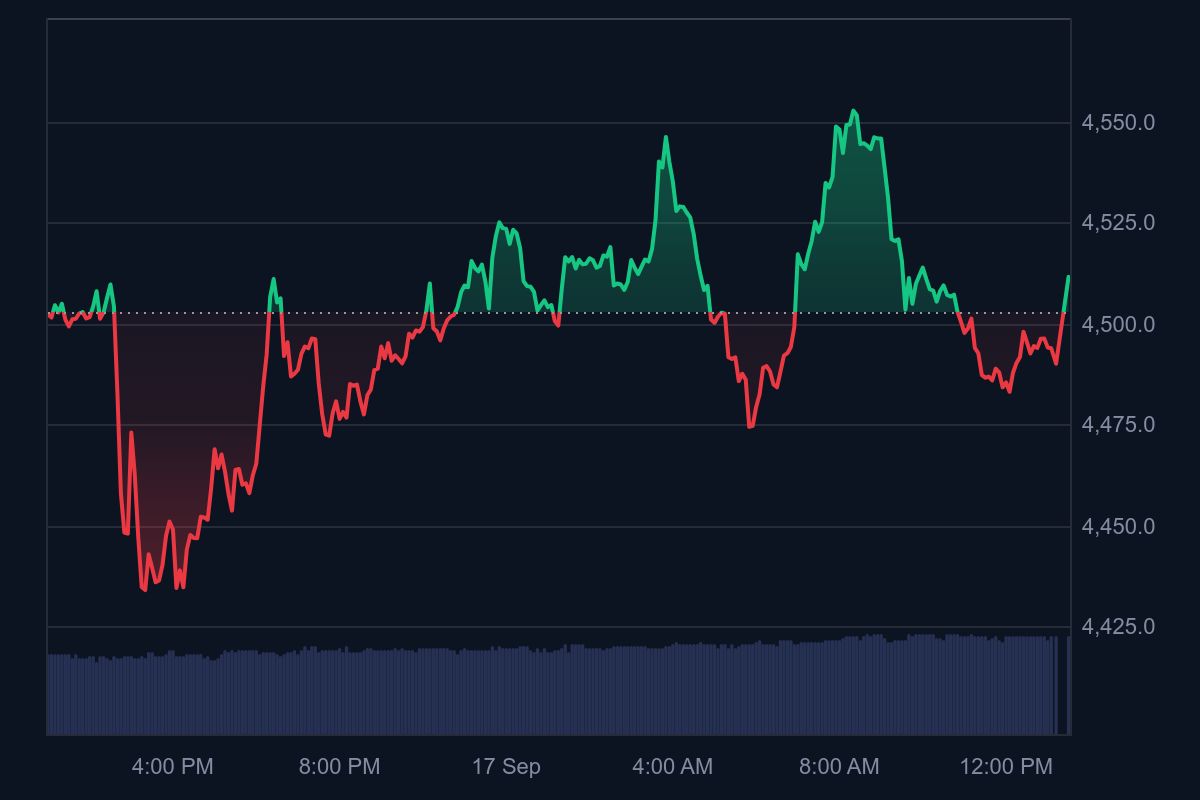Select the 4,550.0 price axis label

click(1118, 123)
